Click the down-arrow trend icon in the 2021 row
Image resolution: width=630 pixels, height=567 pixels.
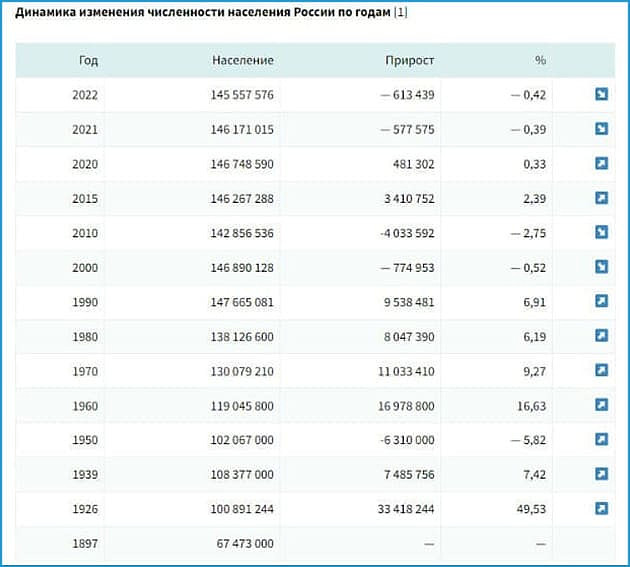point(601,129)
